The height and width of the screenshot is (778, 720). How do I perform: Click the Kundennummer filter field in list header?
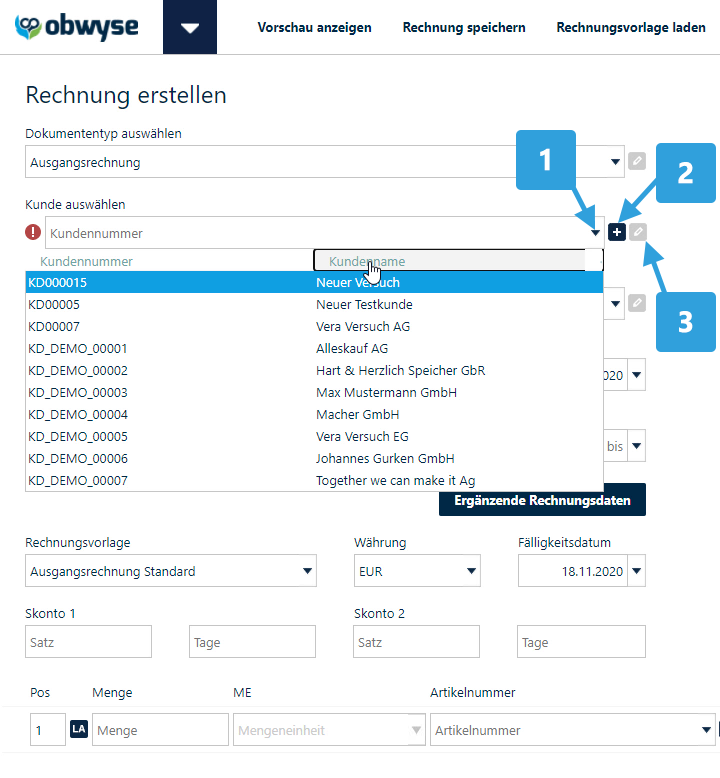[x=169, y=261]
